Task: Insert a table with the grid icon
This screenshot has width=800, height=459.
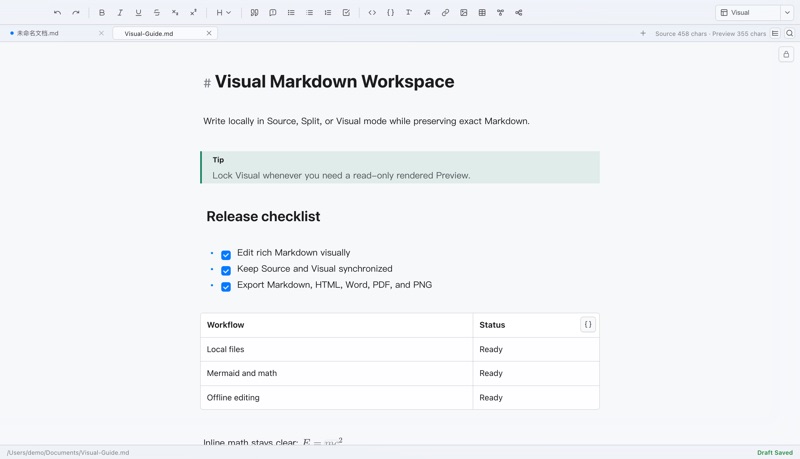Action: [482, 13]
